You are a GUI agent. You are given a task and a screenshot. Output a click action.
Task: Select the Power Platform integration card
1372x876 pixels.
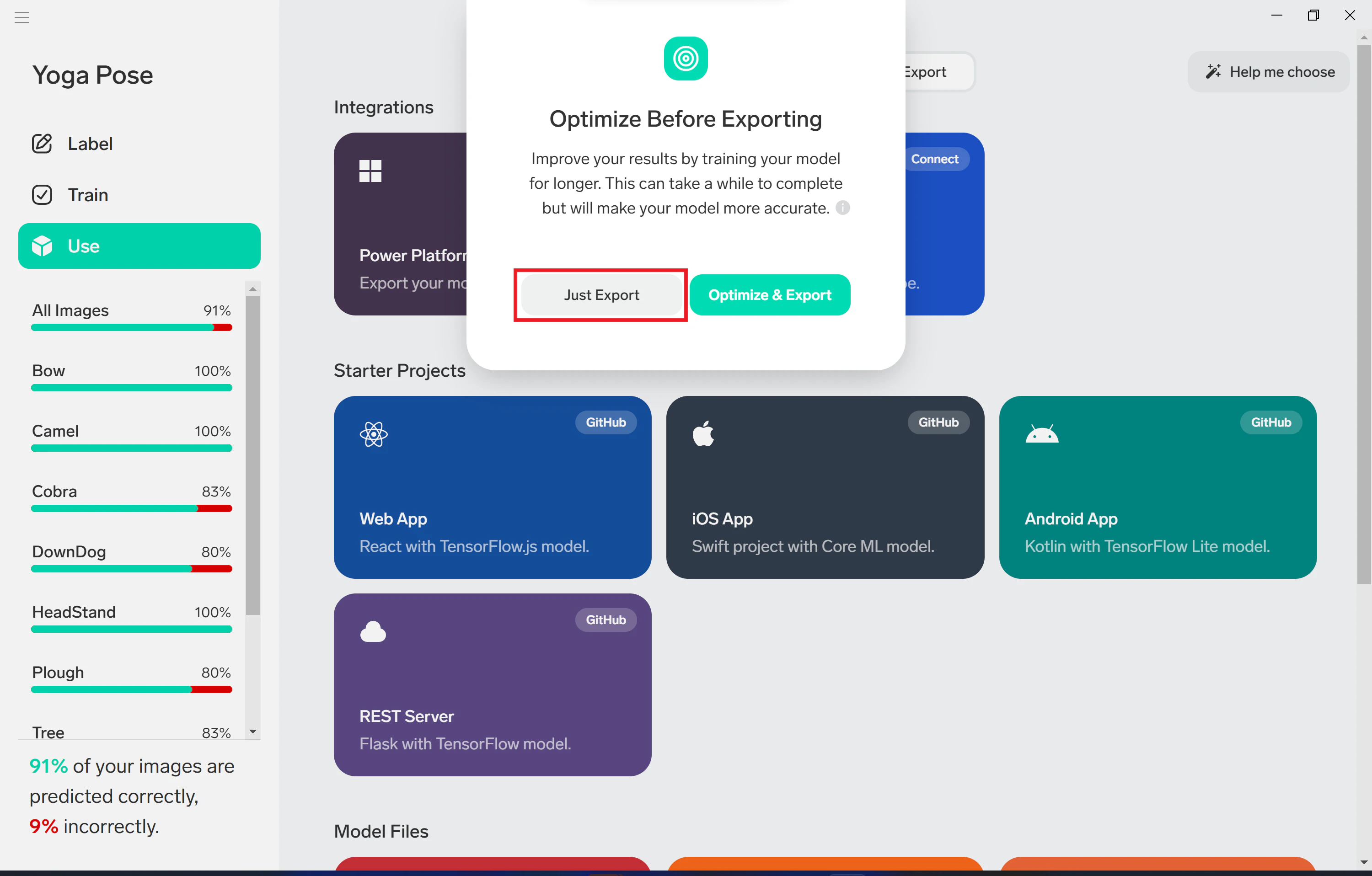[x=401, y=224]
